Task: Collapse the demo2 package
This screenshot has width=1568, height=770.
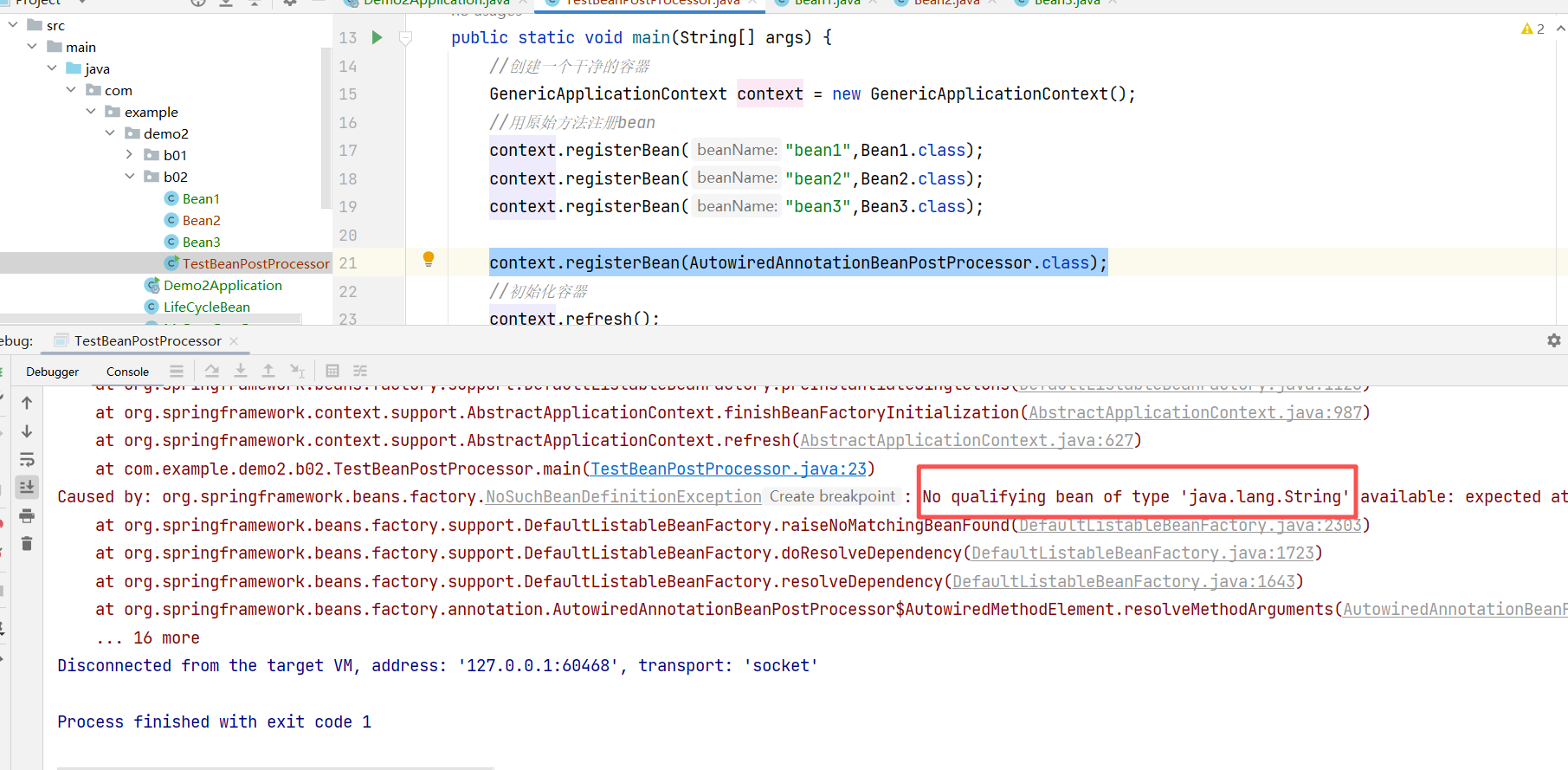Action: [110, 133]
